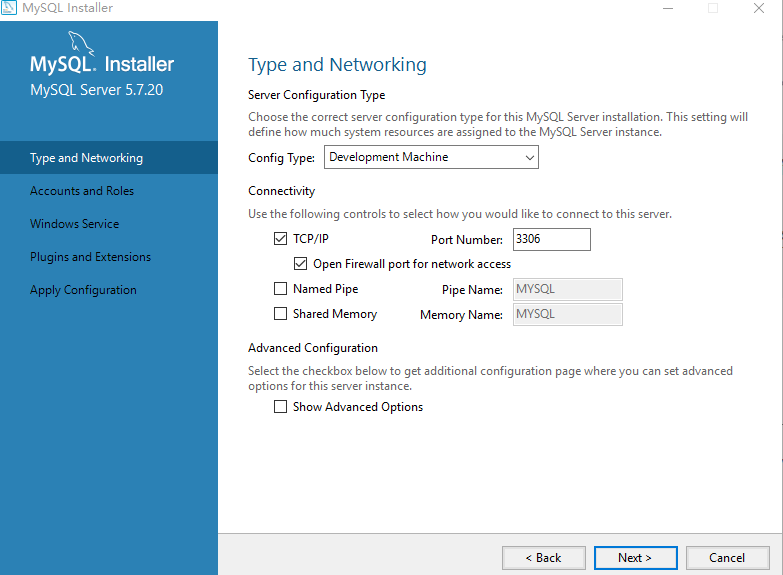The width and height of the screenshot is (783, 575).
Task: Click the Memory Name label
Action: coord(461,315)
